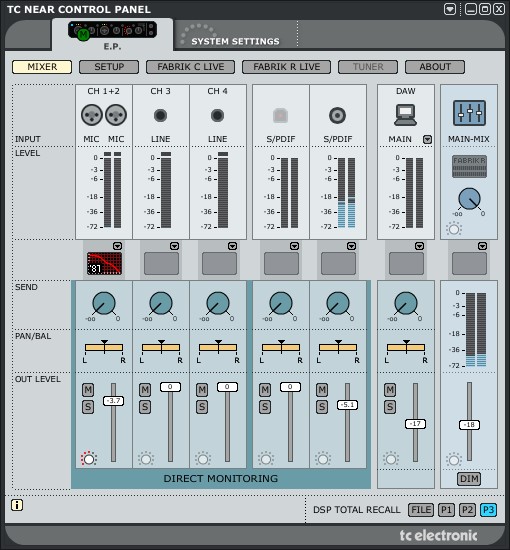Click the CH 3 LINE jack icon

pyautogui.click(x=160, y=115)
